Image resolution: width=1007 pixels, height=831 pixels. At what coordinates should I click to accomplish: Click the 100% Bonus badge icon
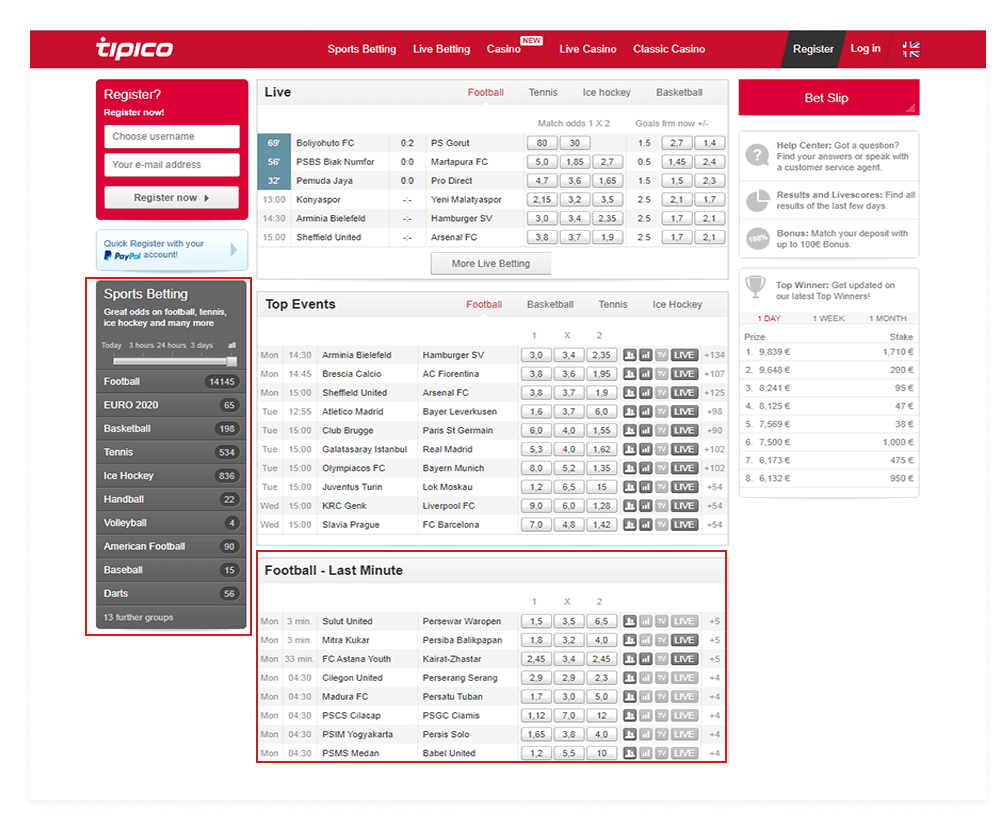(758, 238)
